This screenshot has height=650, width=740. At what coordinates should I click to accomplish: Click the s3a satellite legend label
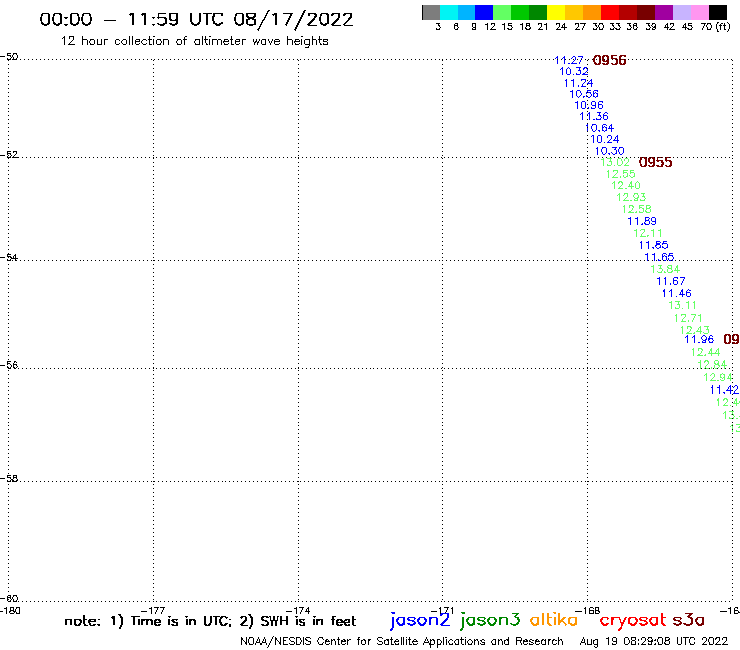click(x=688, y=620)
